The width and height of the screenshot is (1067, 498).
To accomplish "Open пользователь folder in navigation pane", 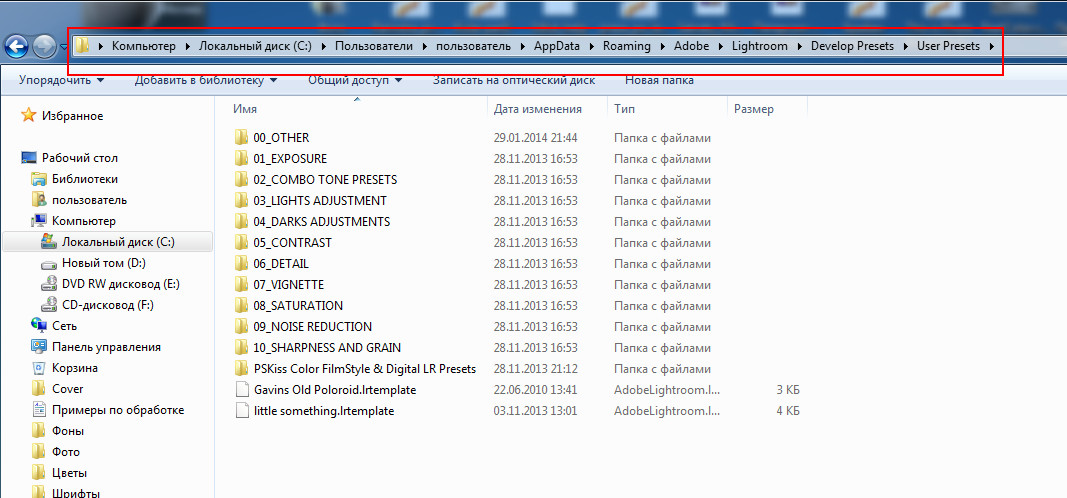I will click(x=89, y=200).
